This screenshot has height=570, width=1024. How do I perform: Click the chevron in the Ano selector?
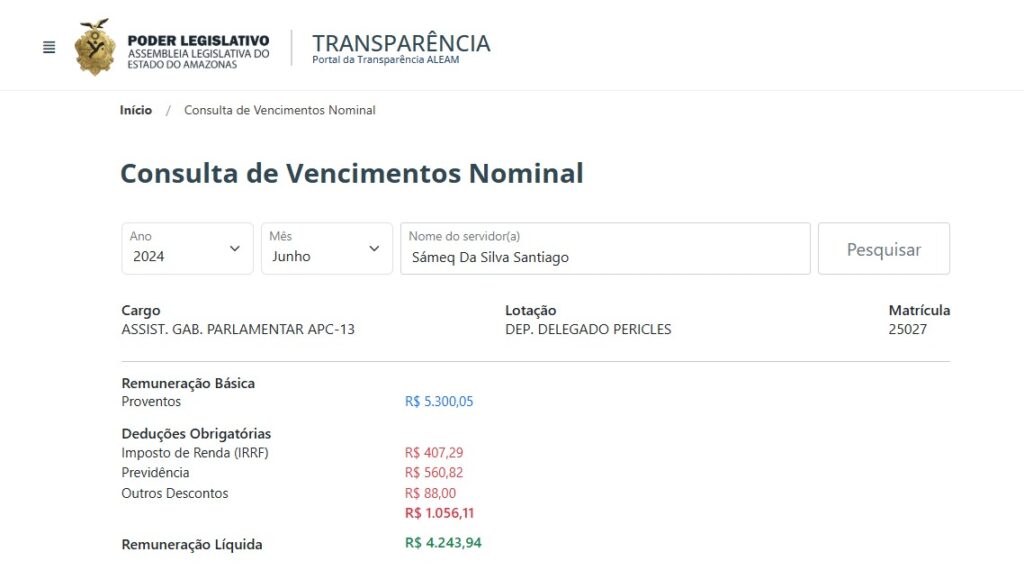click(234, 249)
